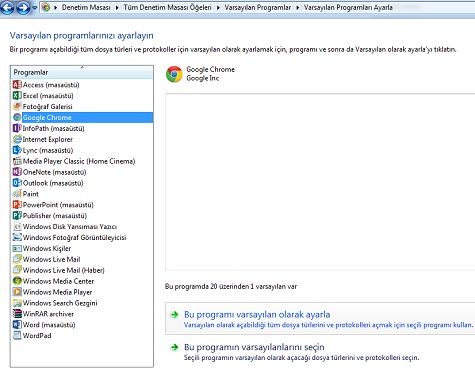Click the Publisher (masaüstü) icon
This screenshot has width=475, height=368.
pyautogui.click(x=17, y=216)
